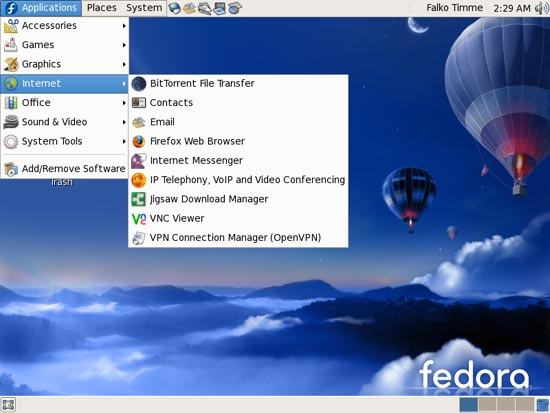
Task: Click Games category icon
Action: click(x=11, y=45)
